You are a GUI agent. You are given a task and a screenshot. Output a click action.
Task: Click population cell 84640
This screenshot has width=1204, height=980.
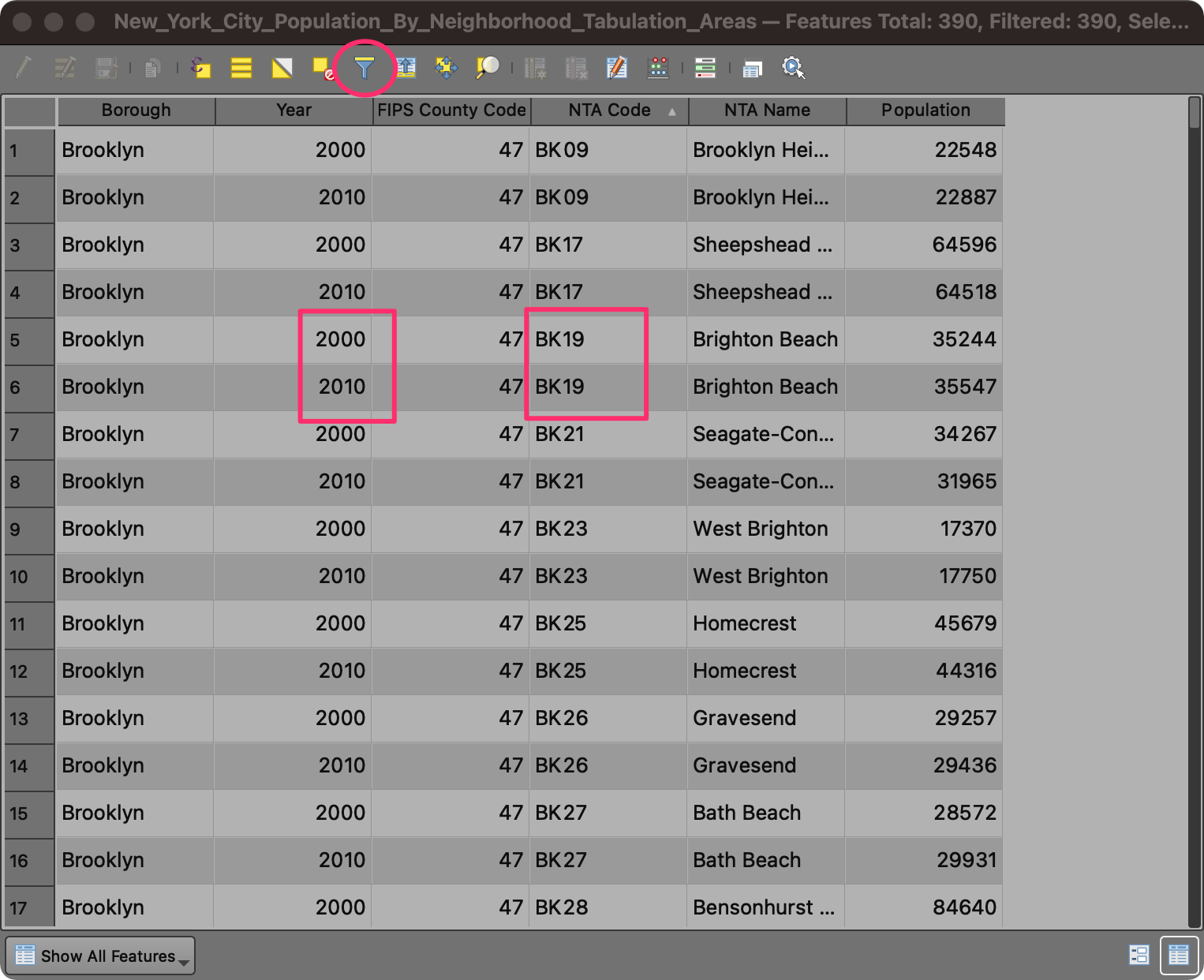[924, 907]
